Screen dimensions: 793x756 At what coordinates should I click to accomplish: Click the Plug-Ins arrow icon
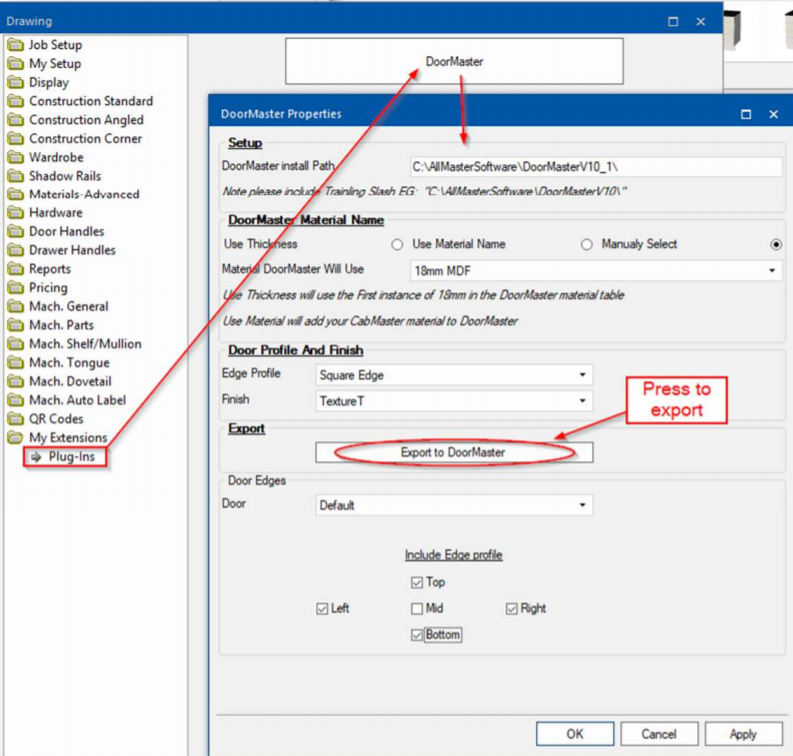pyautogui.click(x=36, y=457)
